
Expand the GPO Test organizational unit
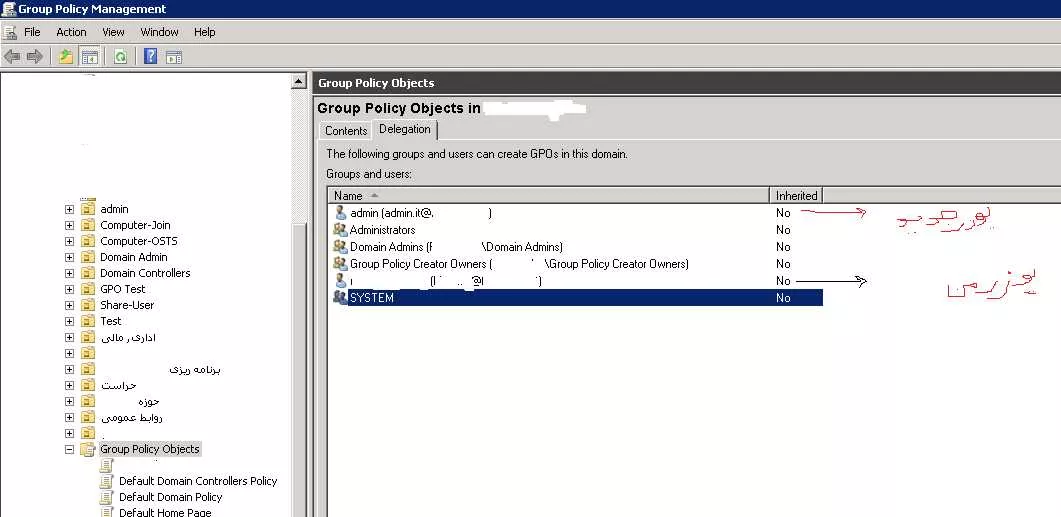point(69,289)
